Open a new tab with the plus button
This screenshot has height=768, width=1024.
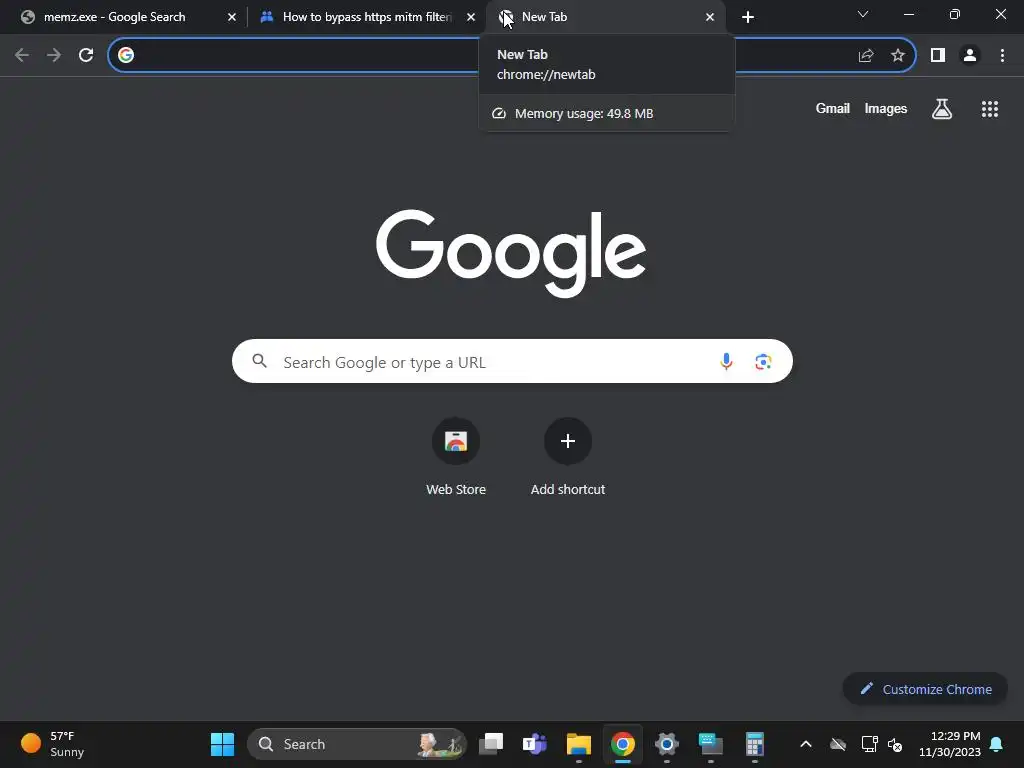(748, 17)
